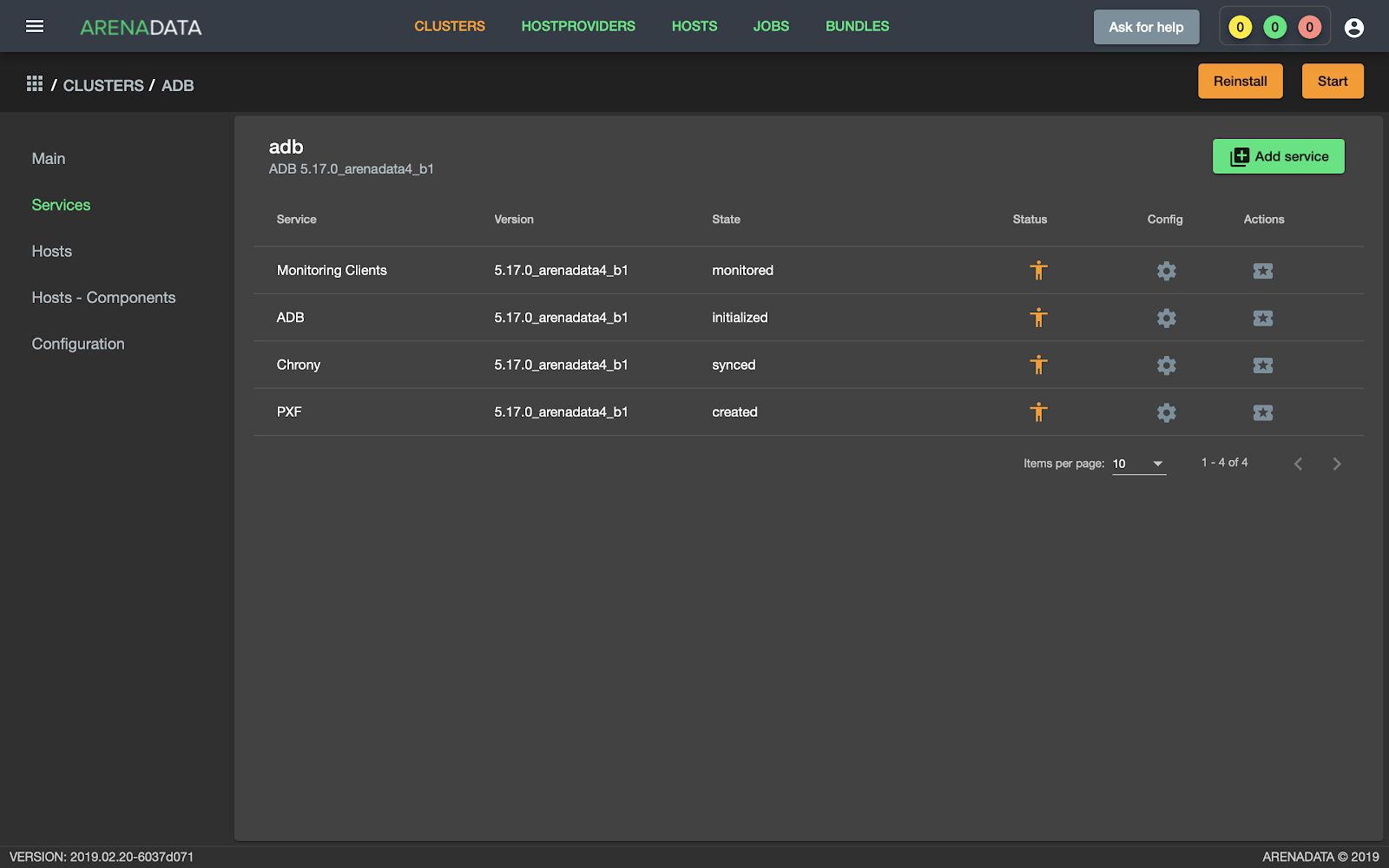Open the hamburger menu in top bar
The width and height of the screenshot is (1389, 868).
click(x=35, y=26)
